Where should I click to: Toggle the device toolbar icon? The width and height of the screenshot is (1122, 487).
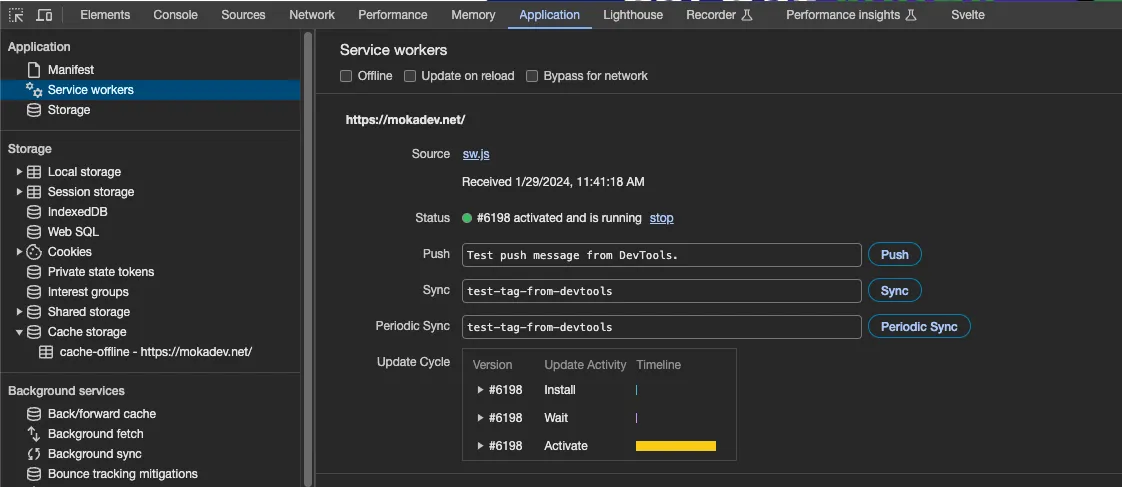point(44,15)
